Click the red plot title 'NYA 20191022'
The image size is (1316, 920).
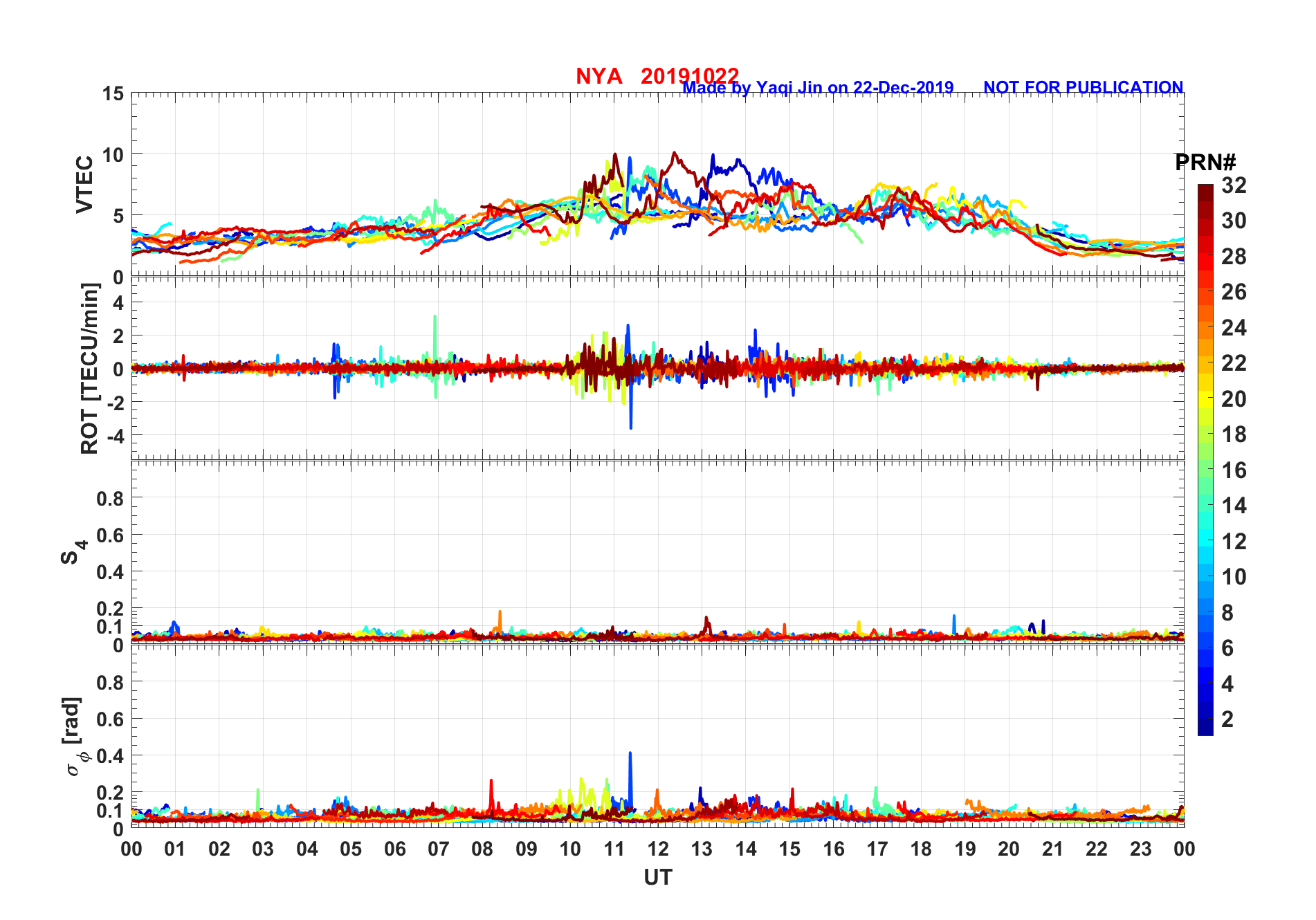pyautogui.click(x=657, y=76)
